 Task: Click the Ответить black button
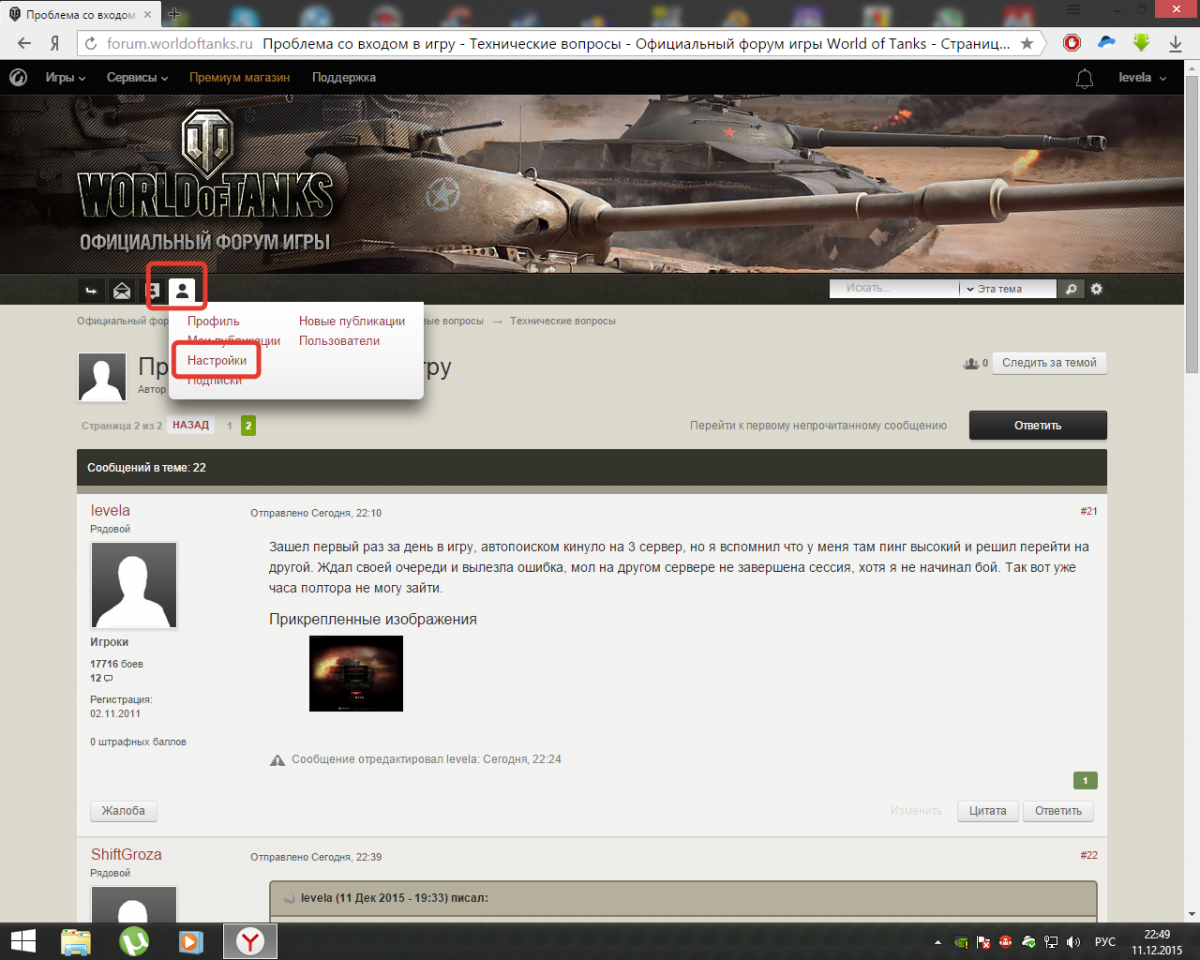(x=1038, y=425)
